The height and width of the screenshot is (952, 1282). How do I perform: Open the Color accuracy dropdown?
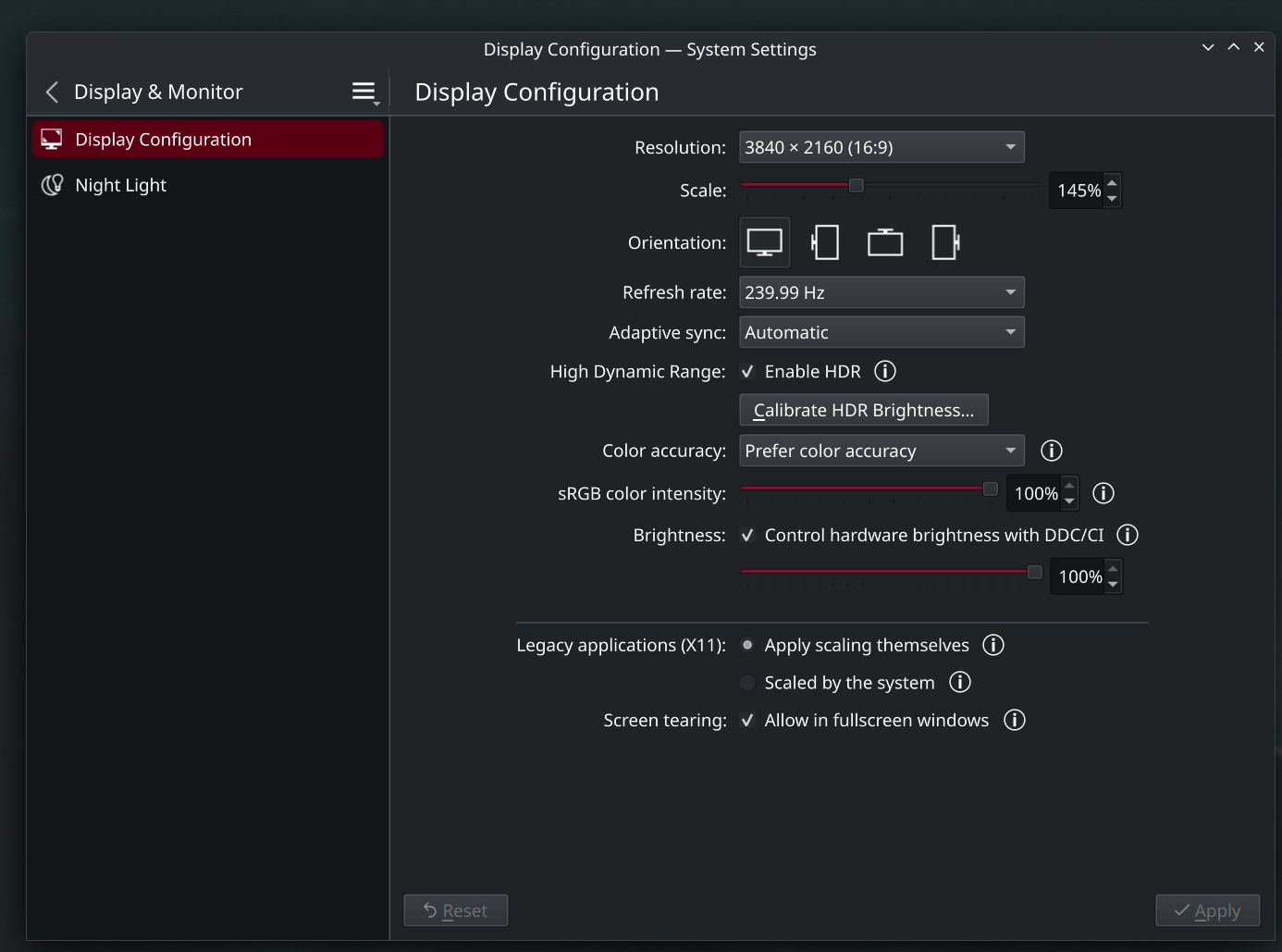coord(881,451)
